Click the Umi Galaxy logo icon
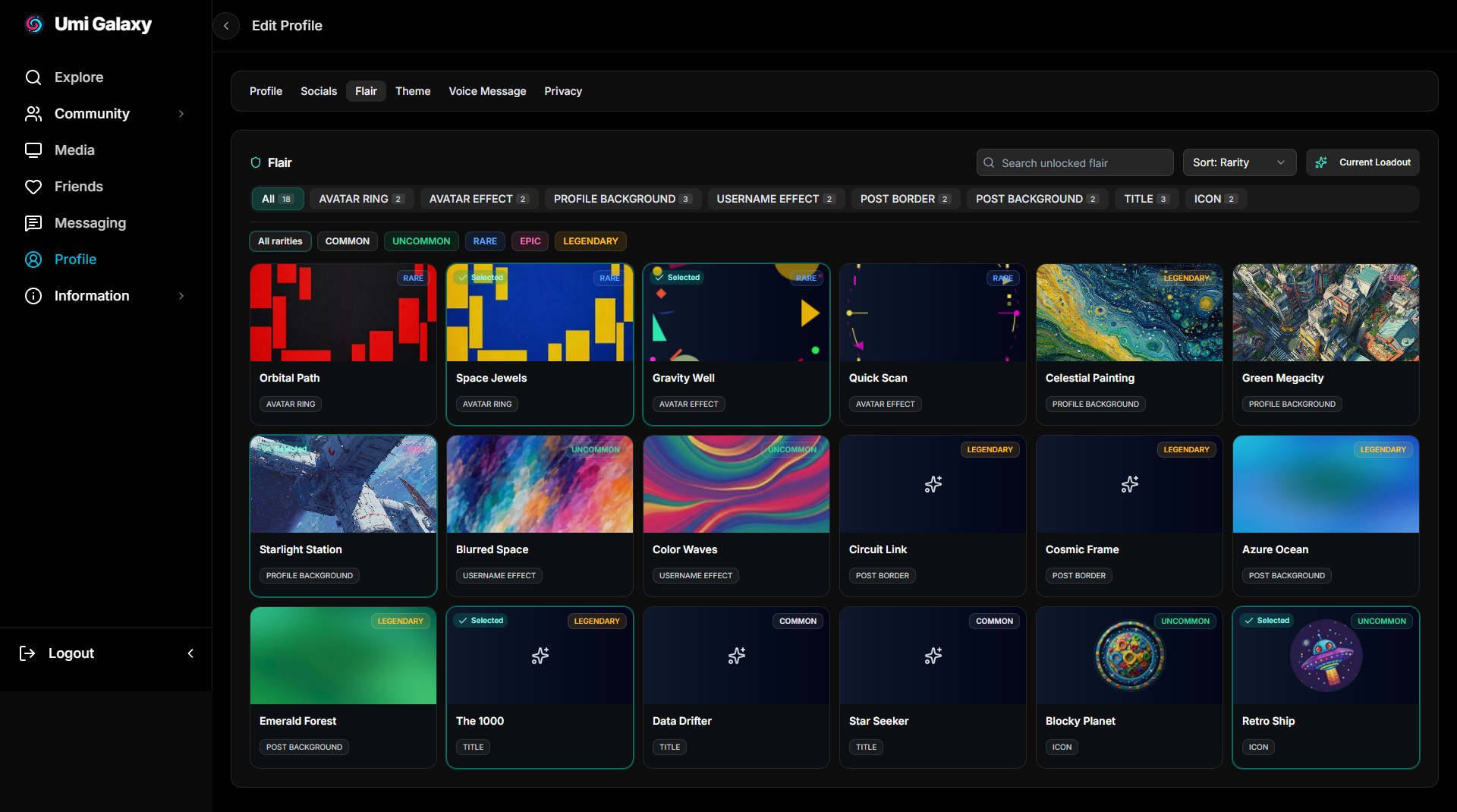The height and width of the screenshot is (812, 1457). click(x=34, y=24)
